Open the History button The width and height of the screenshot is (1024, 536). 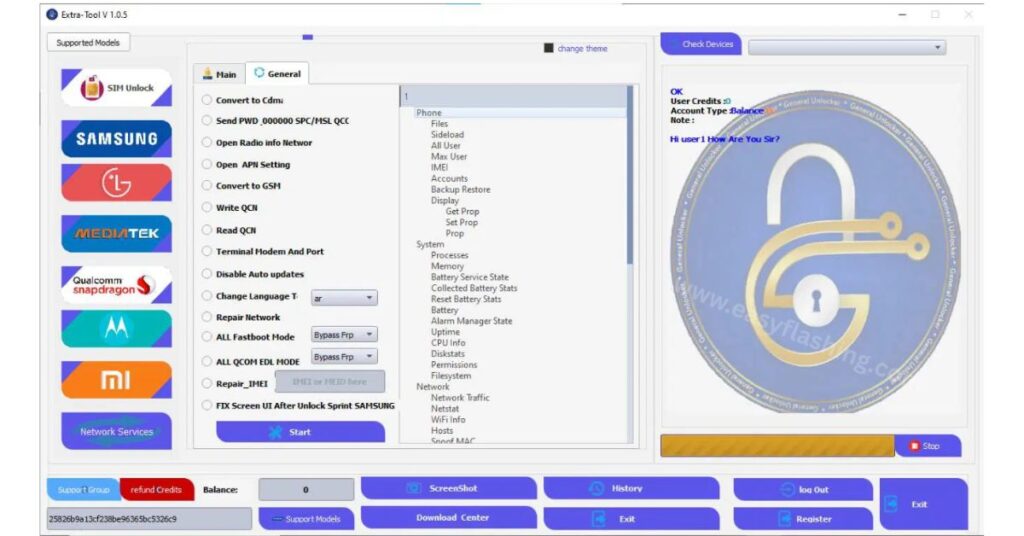(632, 488)
